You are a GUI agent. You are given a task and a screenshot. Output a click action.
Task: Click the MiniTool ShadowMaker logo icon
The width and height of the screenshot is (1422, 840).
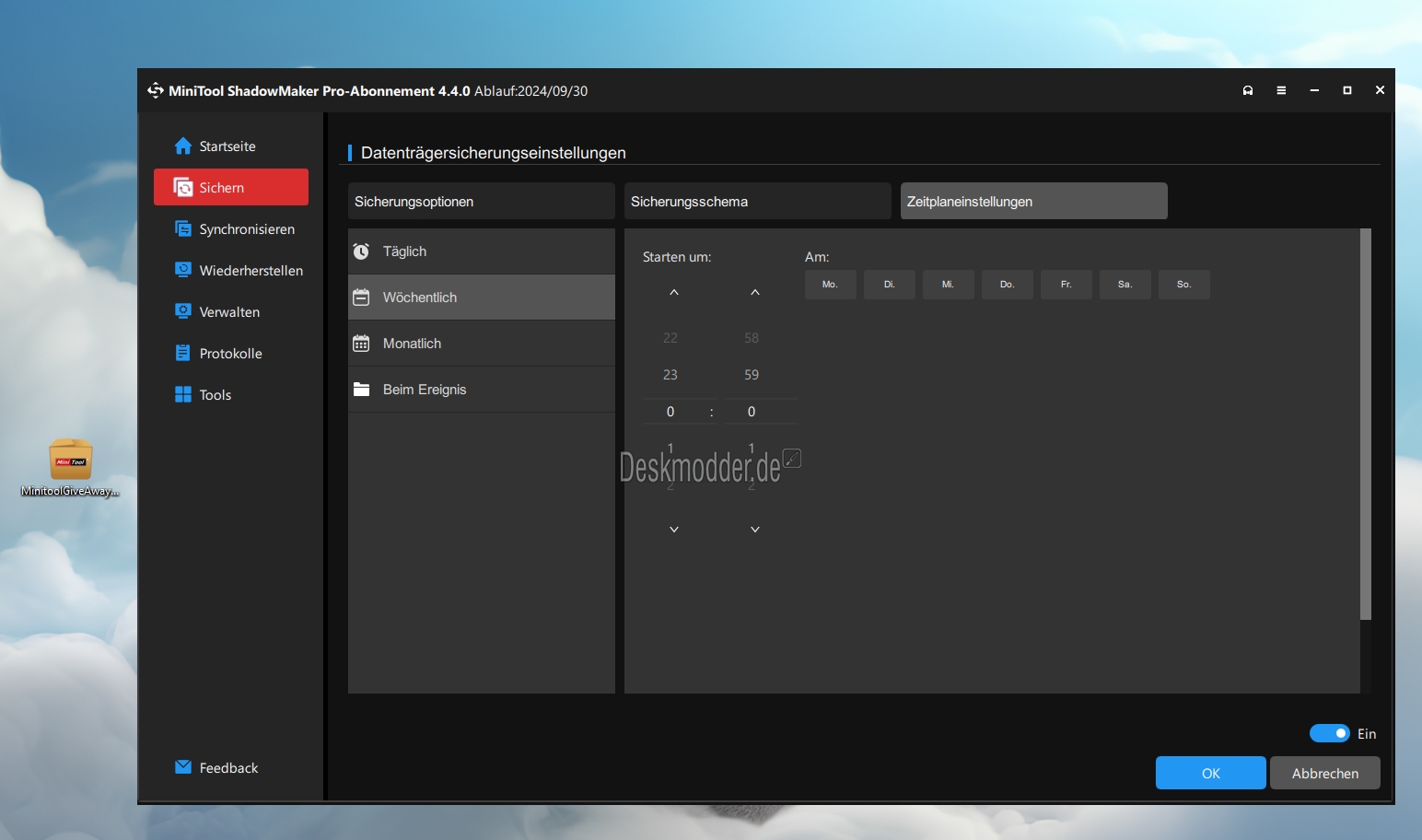point(156,90)
